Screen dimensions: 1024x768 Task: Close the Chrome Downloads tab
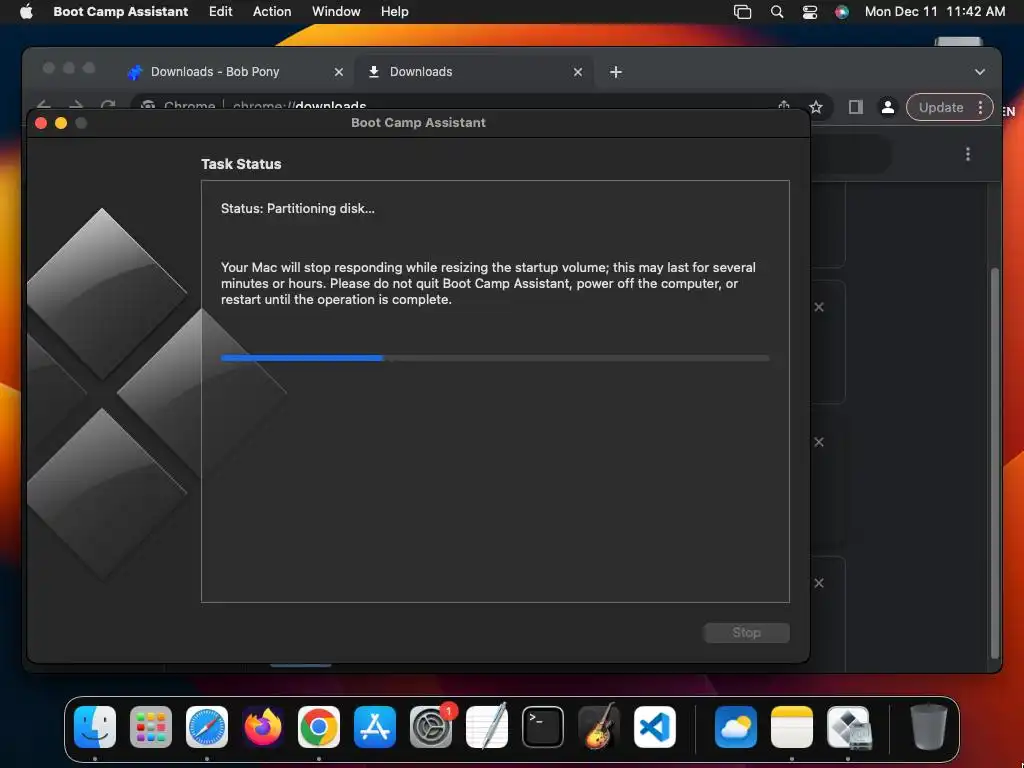[x=578, y=72]
